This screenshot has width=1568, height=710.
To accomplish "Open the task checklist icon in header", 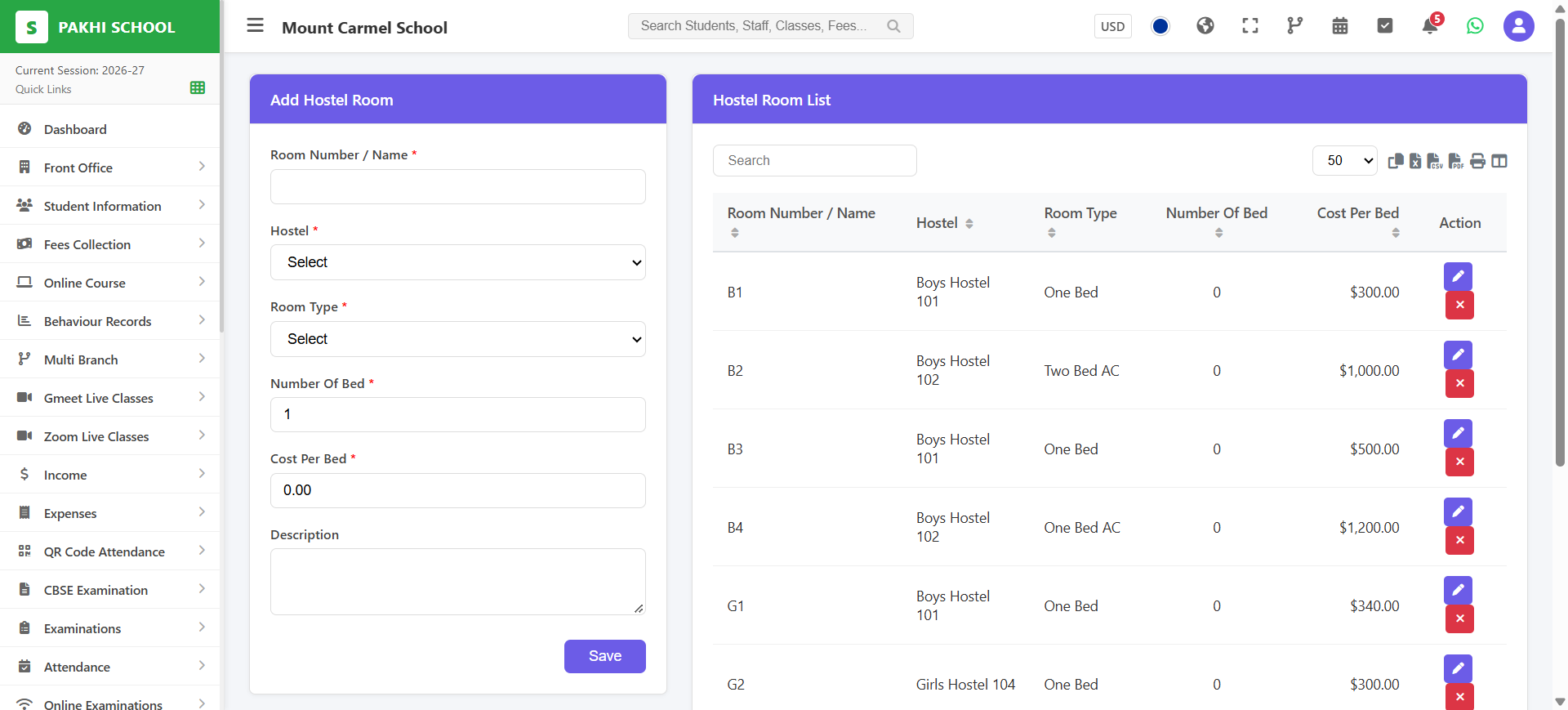I will pyautogui.click(x=1385, y=26).
